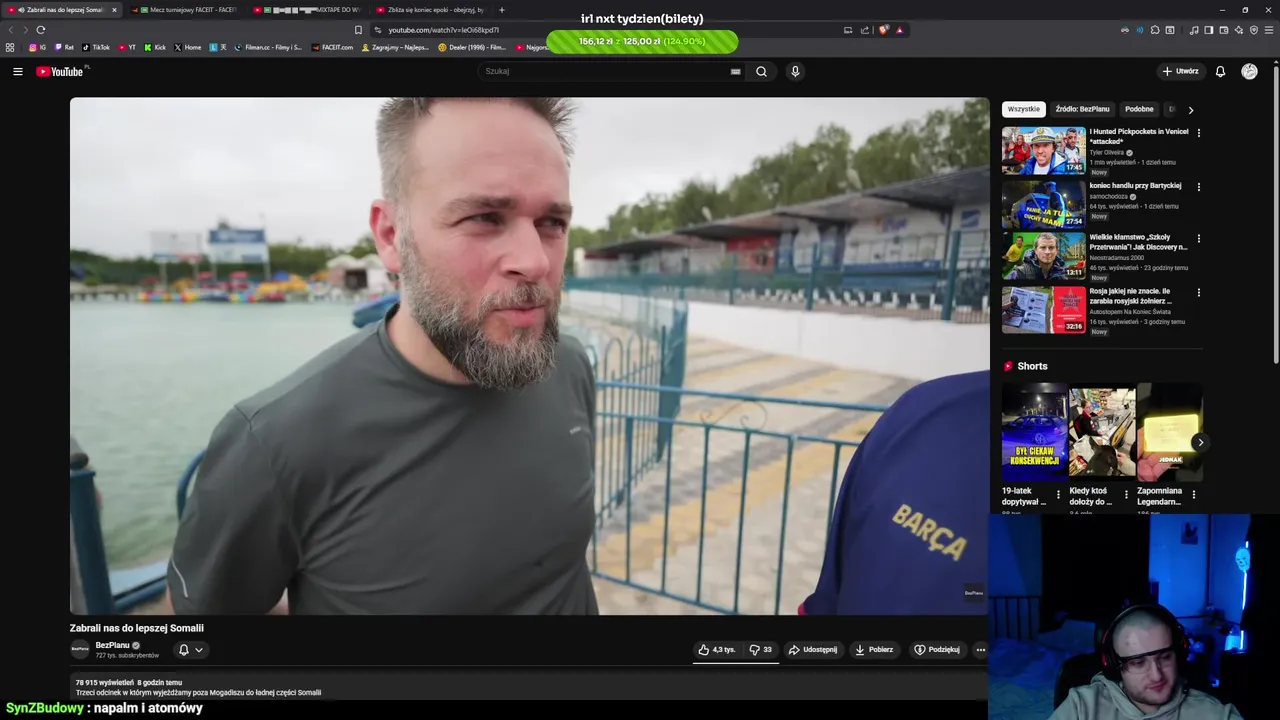This screenshot has height=720, width=1280.
Task: Switch to Zbliża się koniec epoki tab
Action: tap(428, 10)
